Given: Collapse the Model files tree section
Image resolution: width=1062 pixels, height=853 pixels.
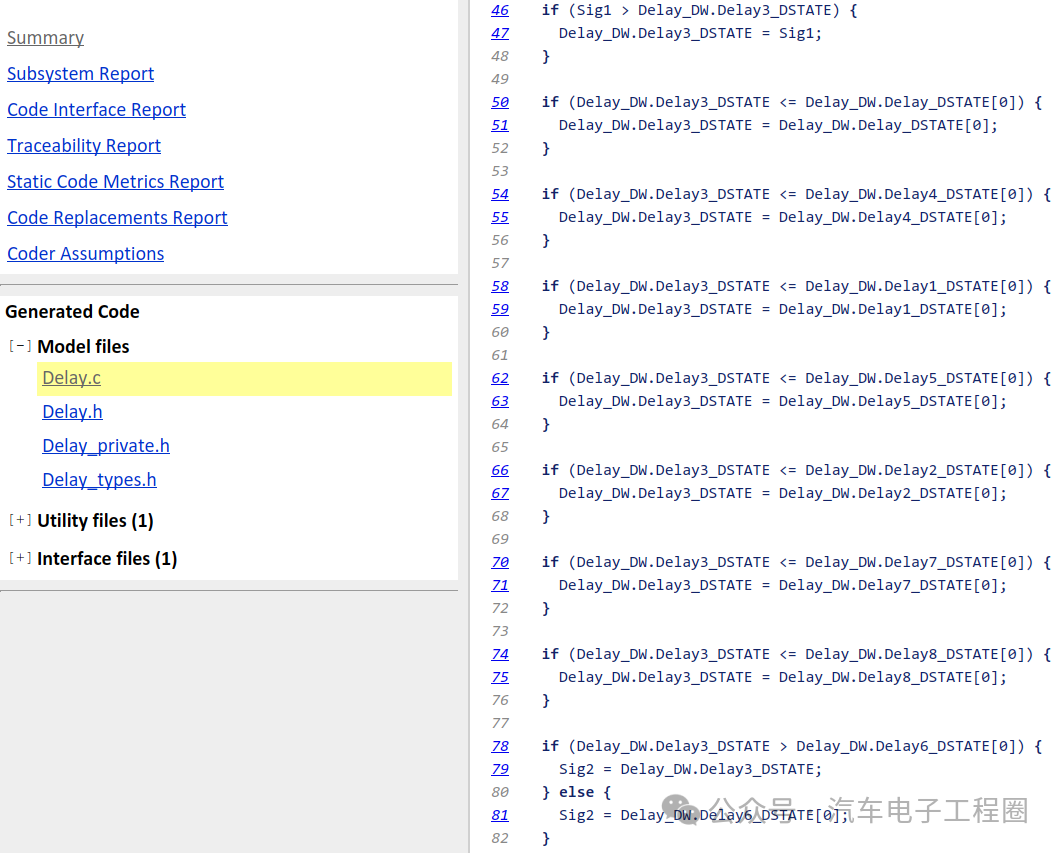Looking at the screenshot, I should coord(20,346).
